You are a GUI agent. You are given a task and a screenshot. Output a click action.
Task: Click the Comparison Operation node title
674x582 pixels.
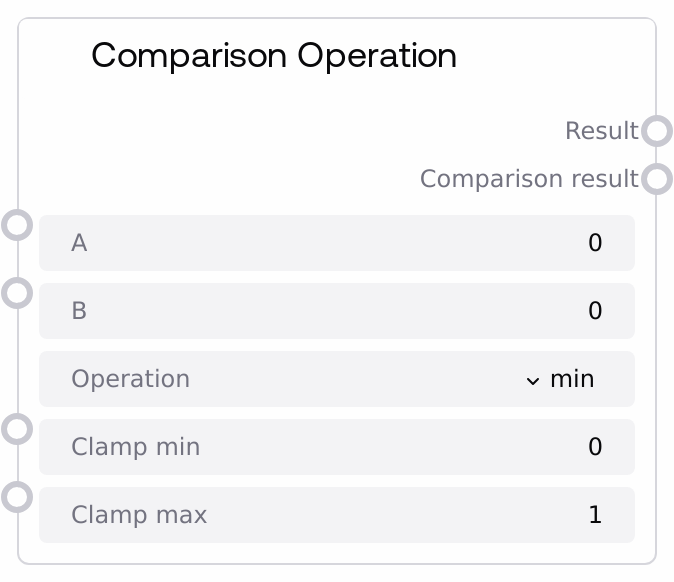[274, 56]
